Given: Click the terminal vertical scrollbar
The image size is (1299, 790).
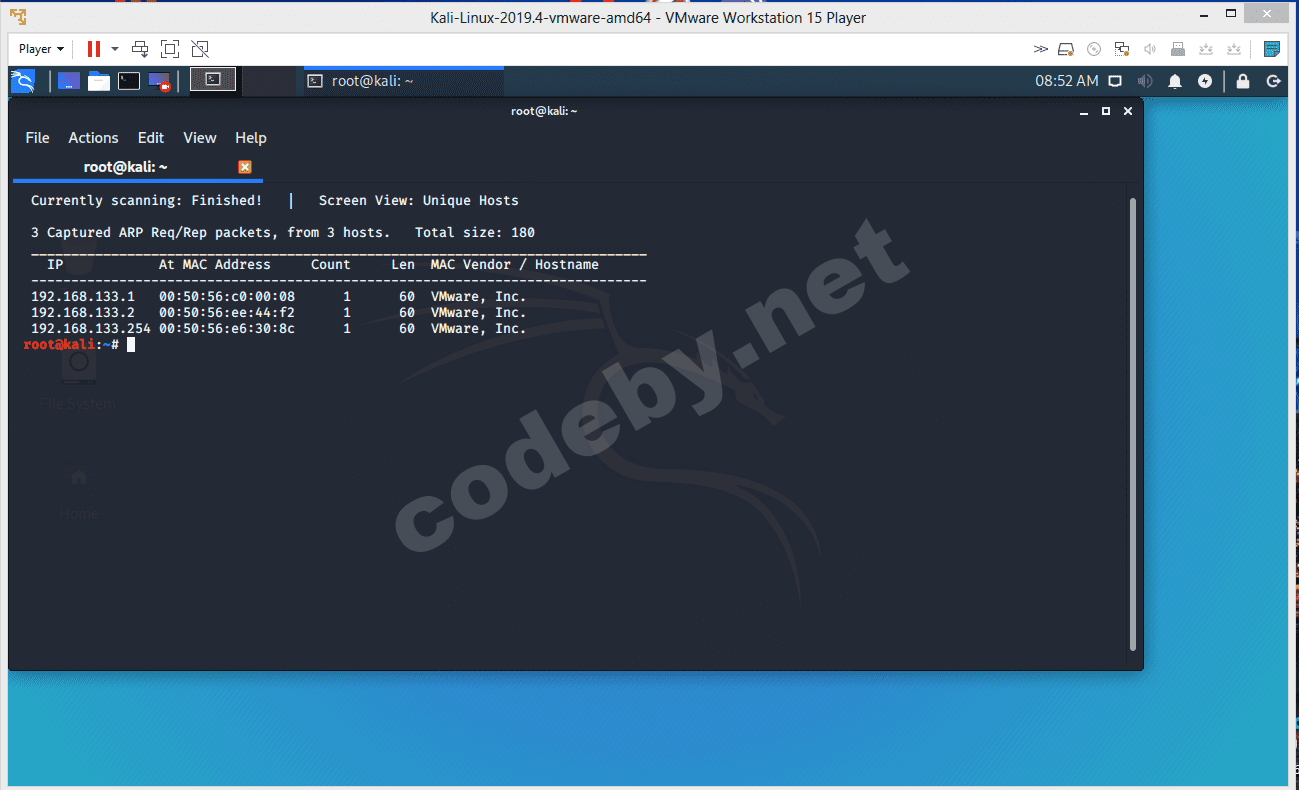Looking at the screenshot, I should tap(1133, 424).
